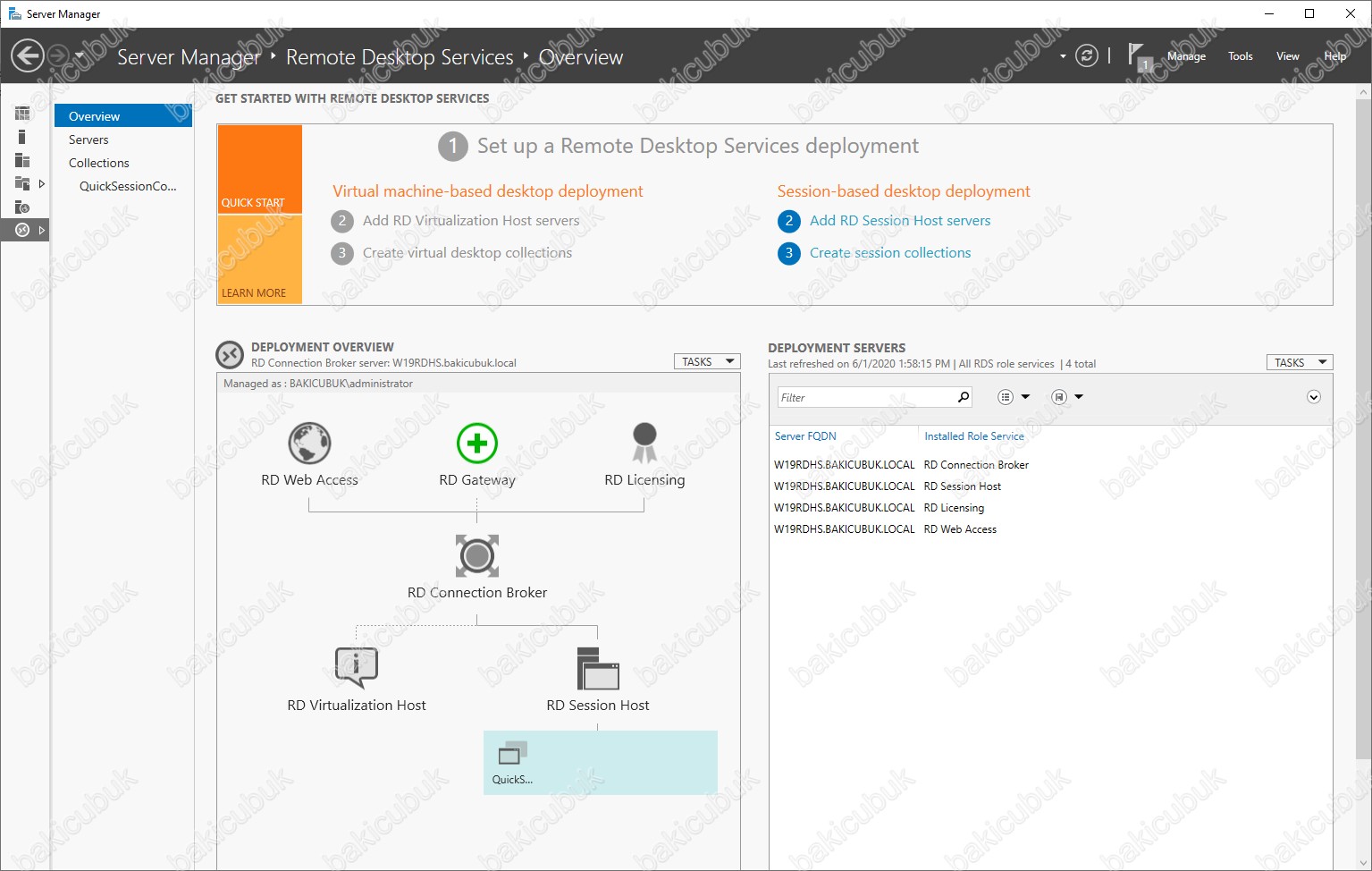Click the RD Licensing icon
The width and height of the screenshot is (1372, 871).
click(644, 444)
